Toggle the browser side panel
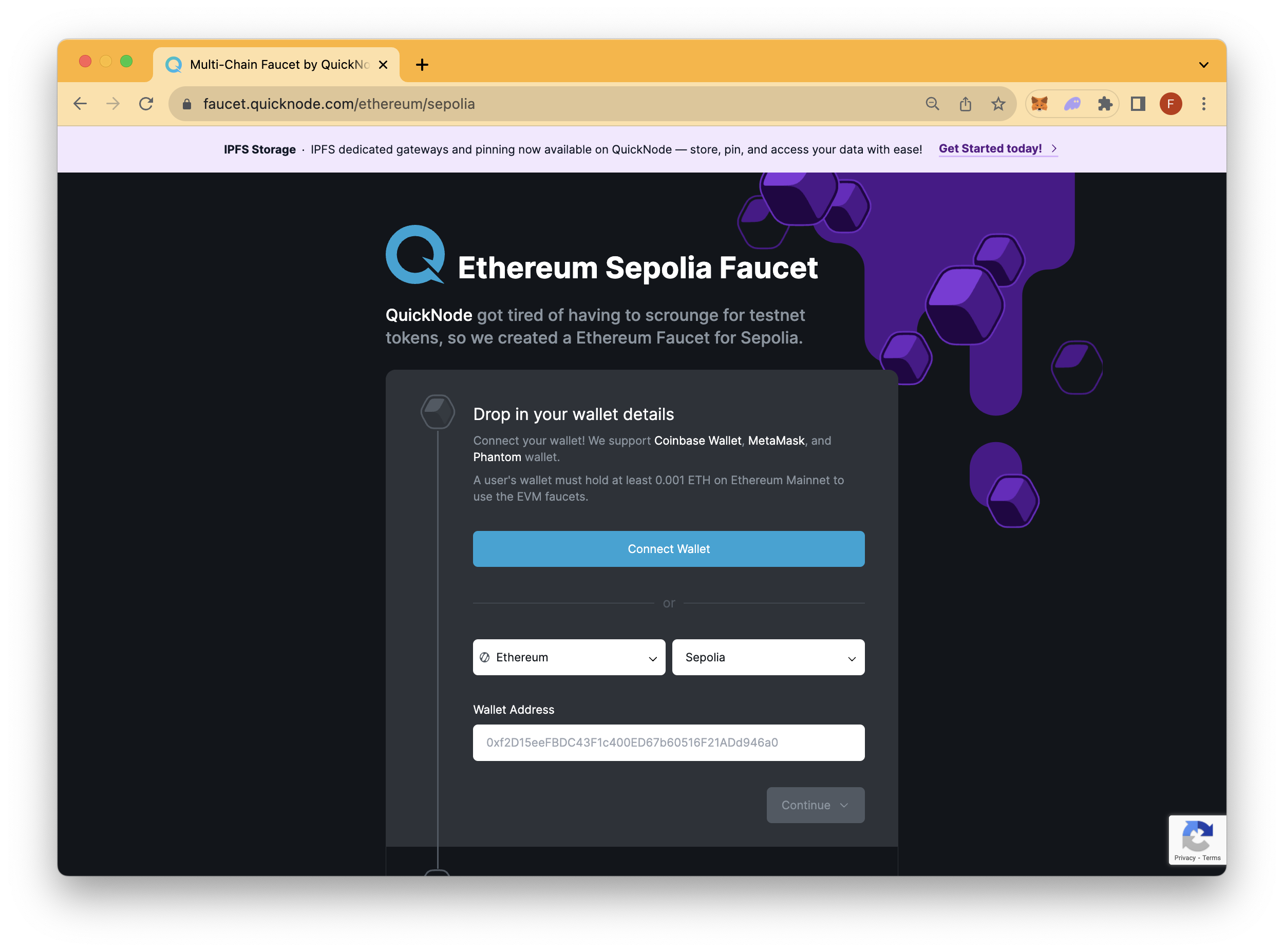 point(1138,104)
